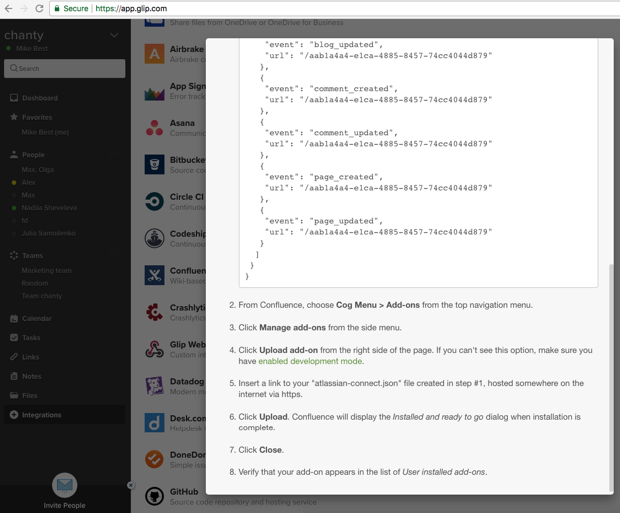This screenshot has height=513, width=620.
Task: Click the Search field in sidebar
Action: (64, 68)
